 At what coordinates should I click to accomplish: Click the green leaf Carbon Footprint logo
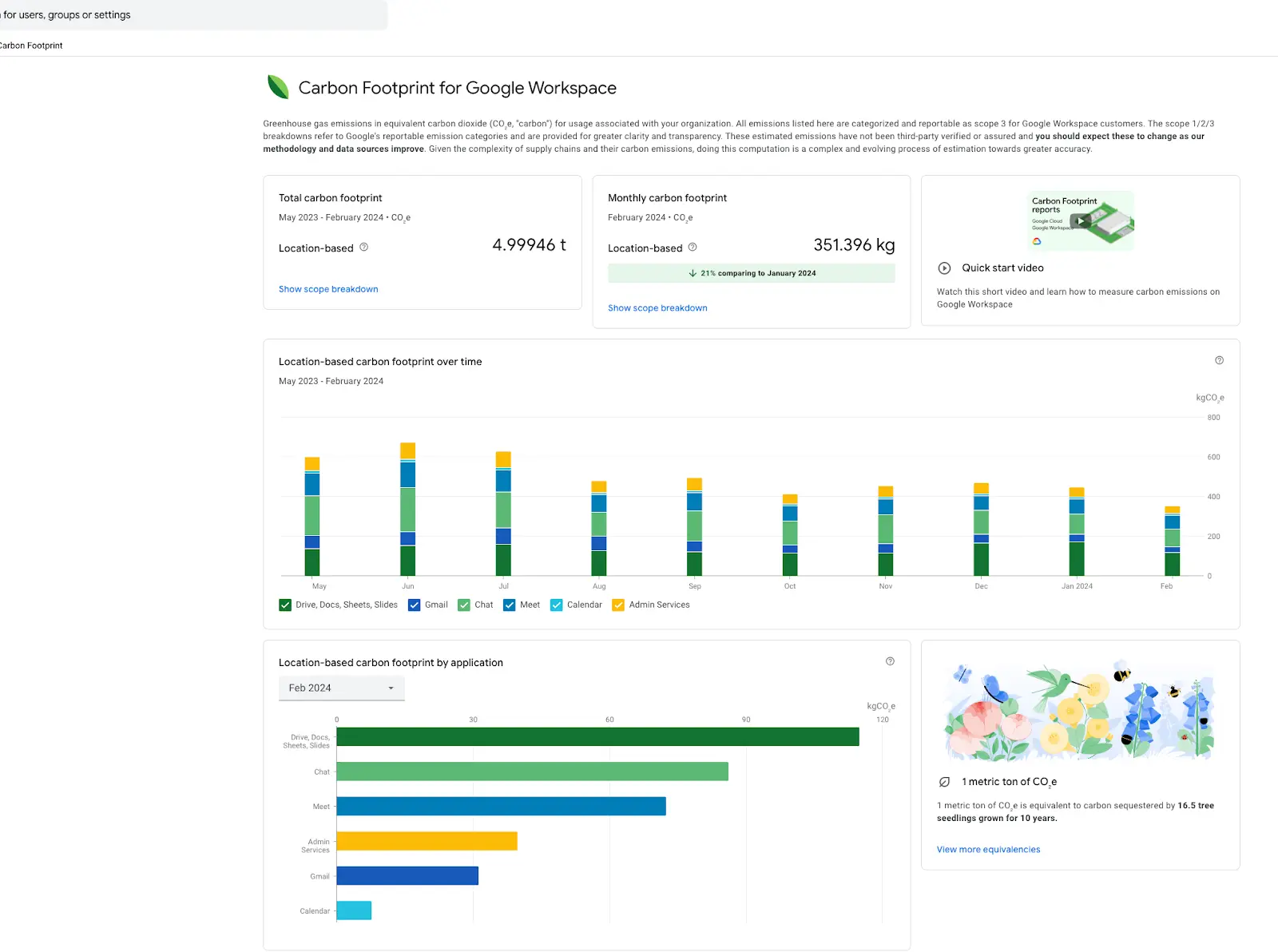(x=278, y=87)
